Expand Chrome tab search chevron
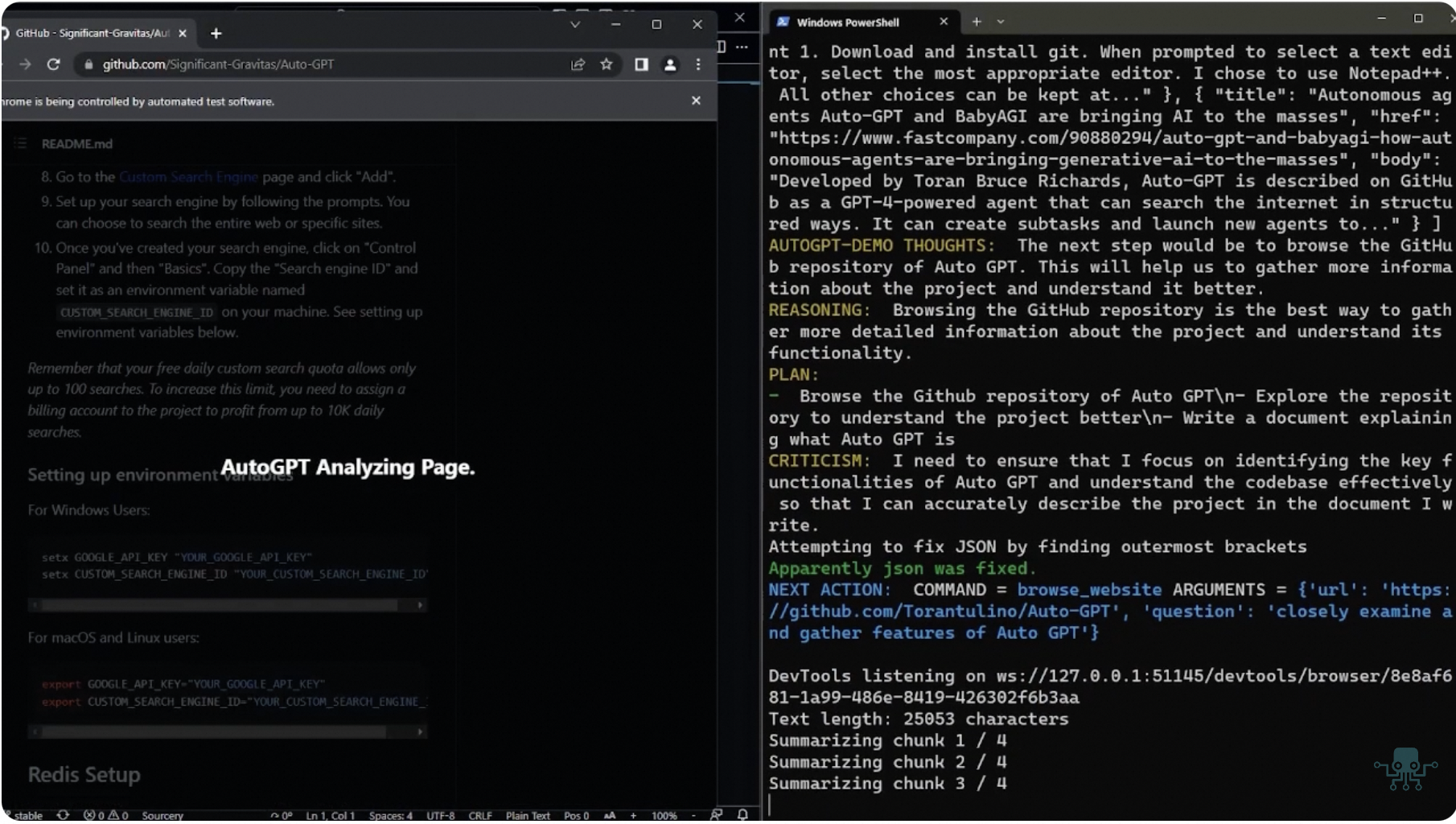The height and width of the screenshot is (824, 1456). [575, 24]
